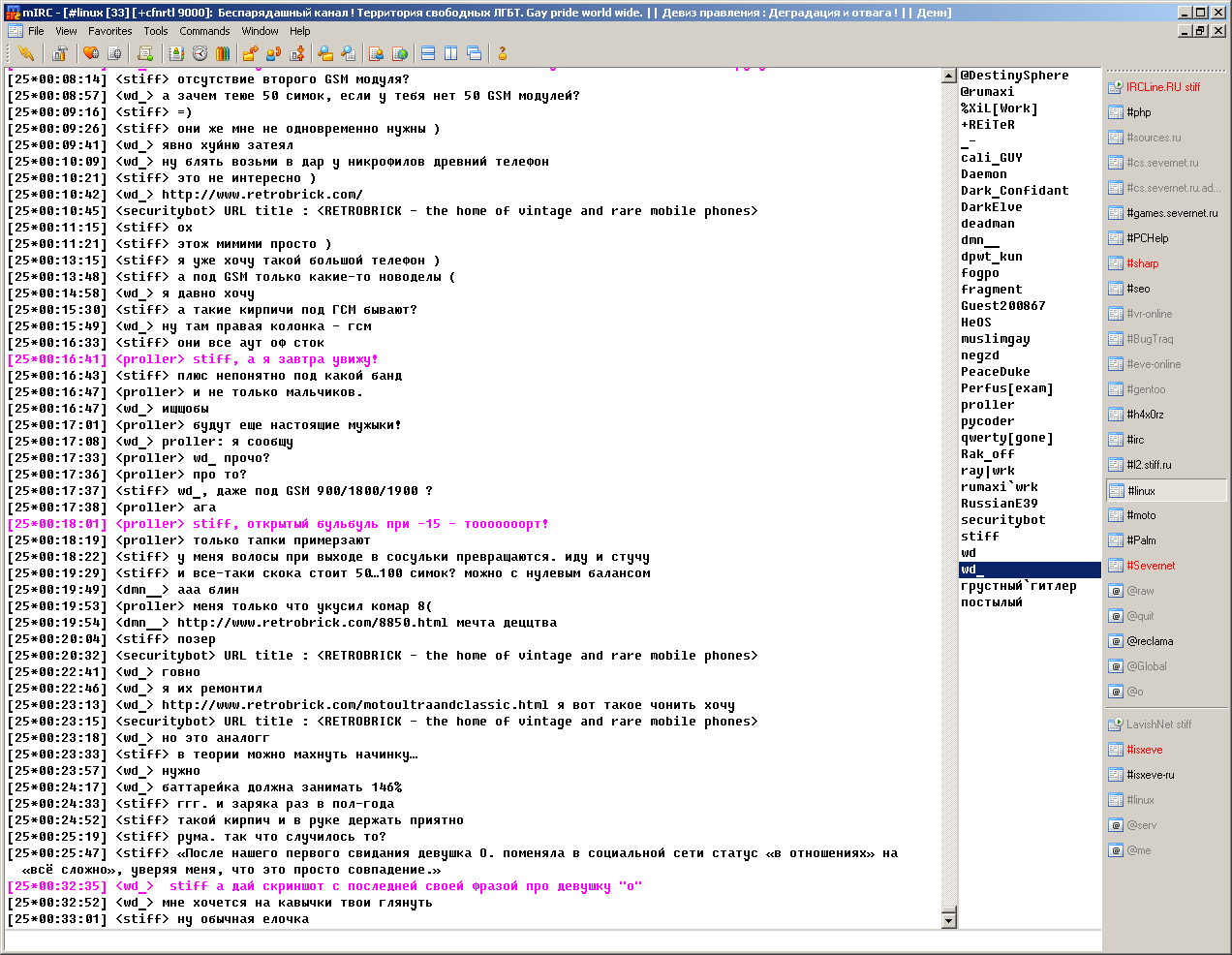Tile windows horizontally using toolbar icon
1232x955 pixels.
[428, 53]
